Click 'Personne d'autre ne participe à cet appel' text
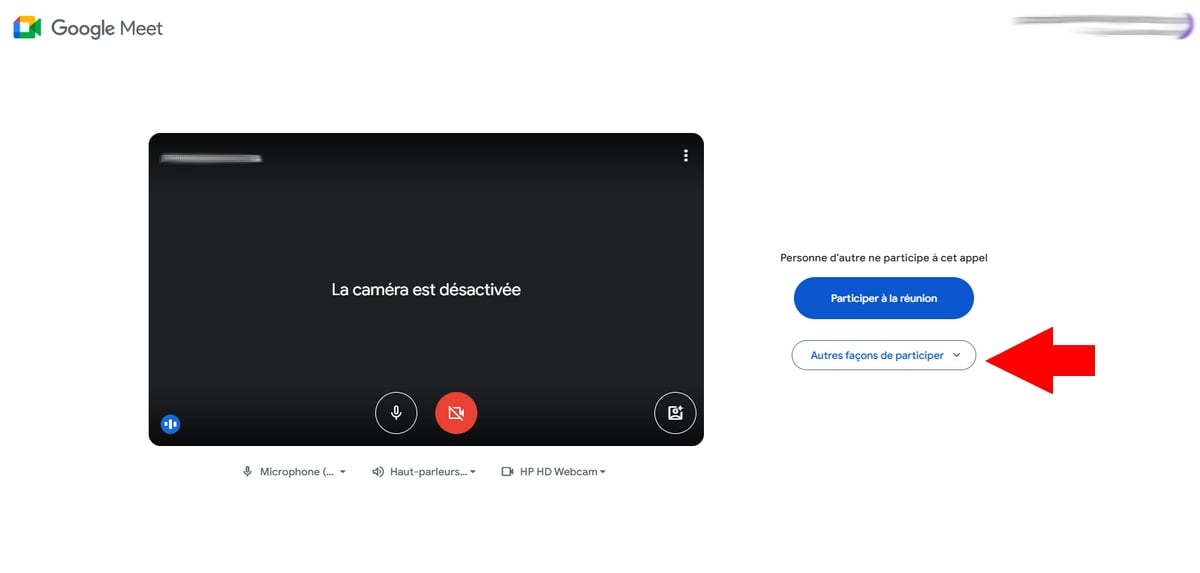The width and height of the screenshot is (1200, 573). tap(883, 258)
